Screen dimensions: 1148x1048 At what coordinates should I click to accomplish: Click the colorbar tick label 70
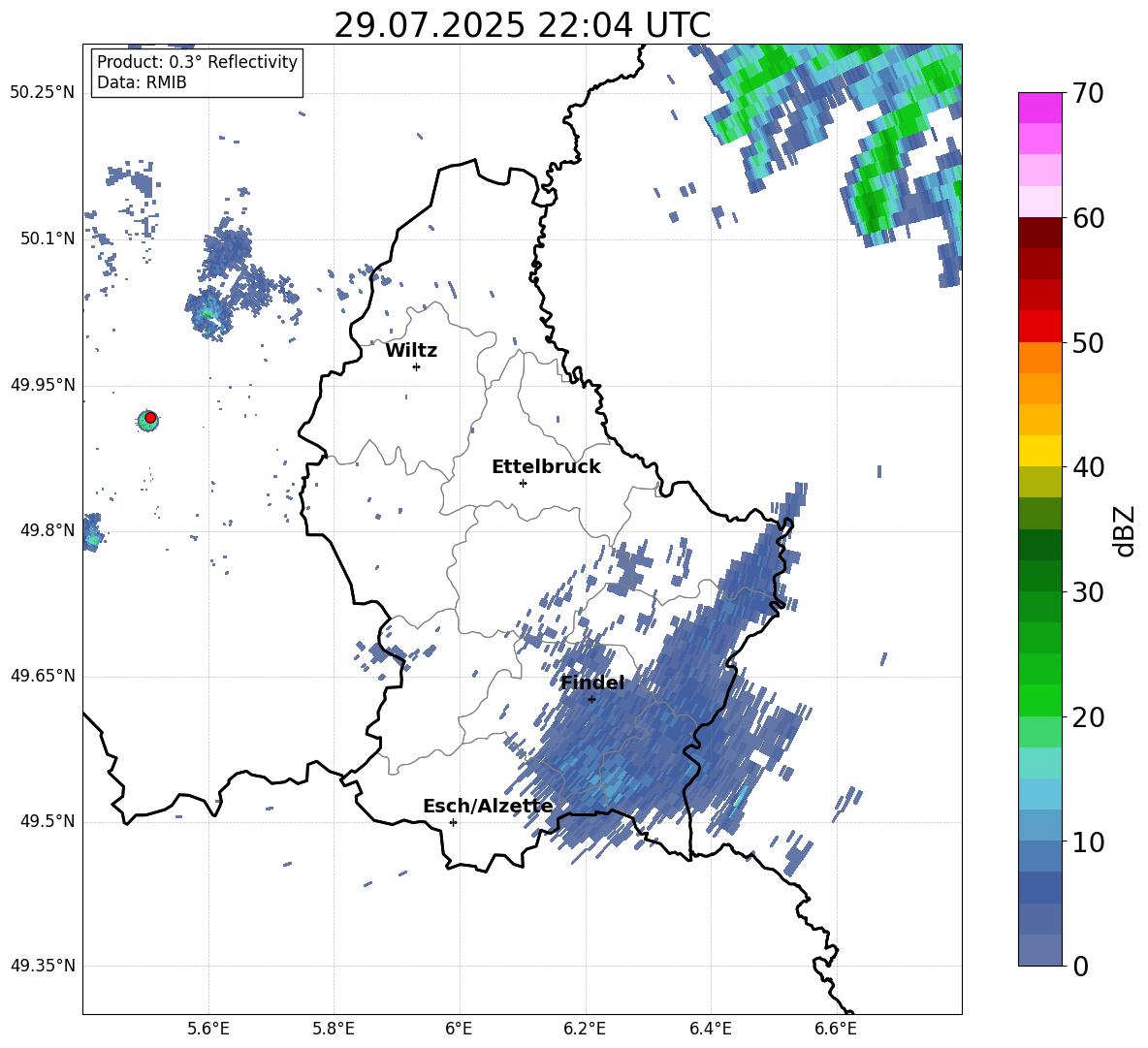coord(1088,94)
